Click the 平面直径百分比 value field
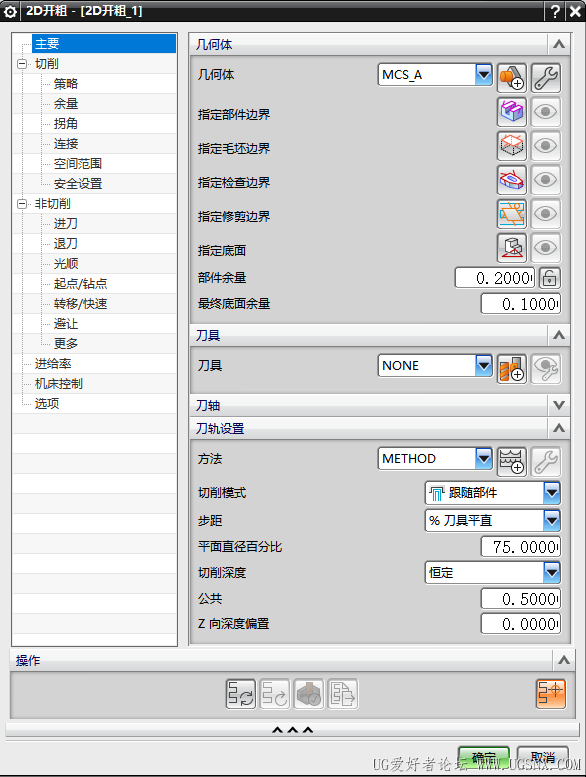Image resolution: width=586 pixels, height=777 pixels. coord(521,547)
